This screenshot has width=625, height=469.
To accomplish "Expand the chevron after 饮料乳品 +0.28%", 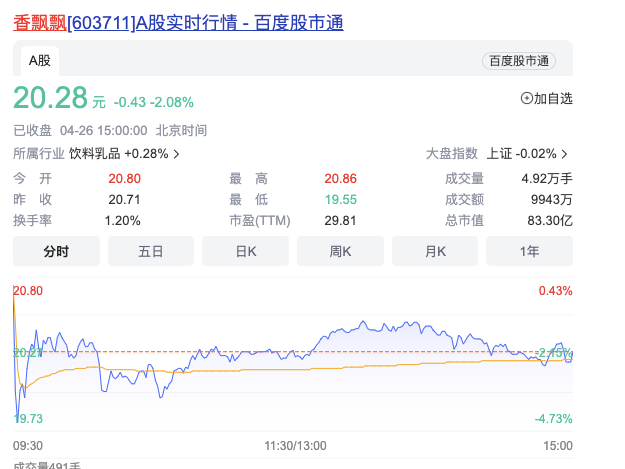I will (x=177, y=154).
